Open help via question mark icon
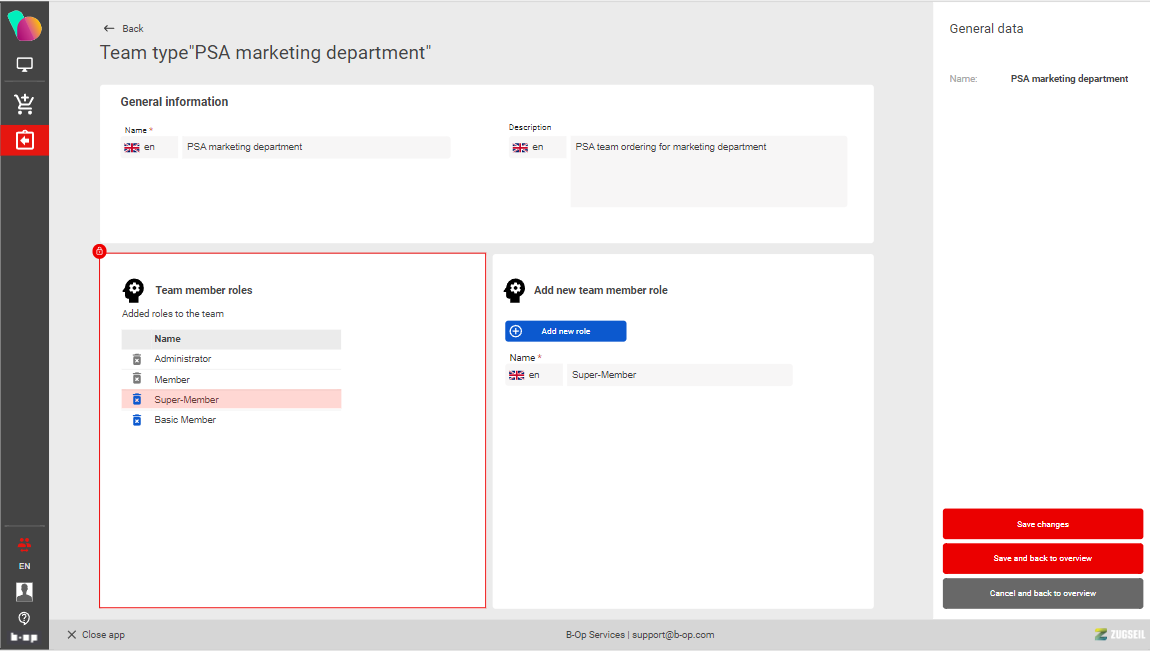This screenshot has width=1150, height=651. click(24, 618)
